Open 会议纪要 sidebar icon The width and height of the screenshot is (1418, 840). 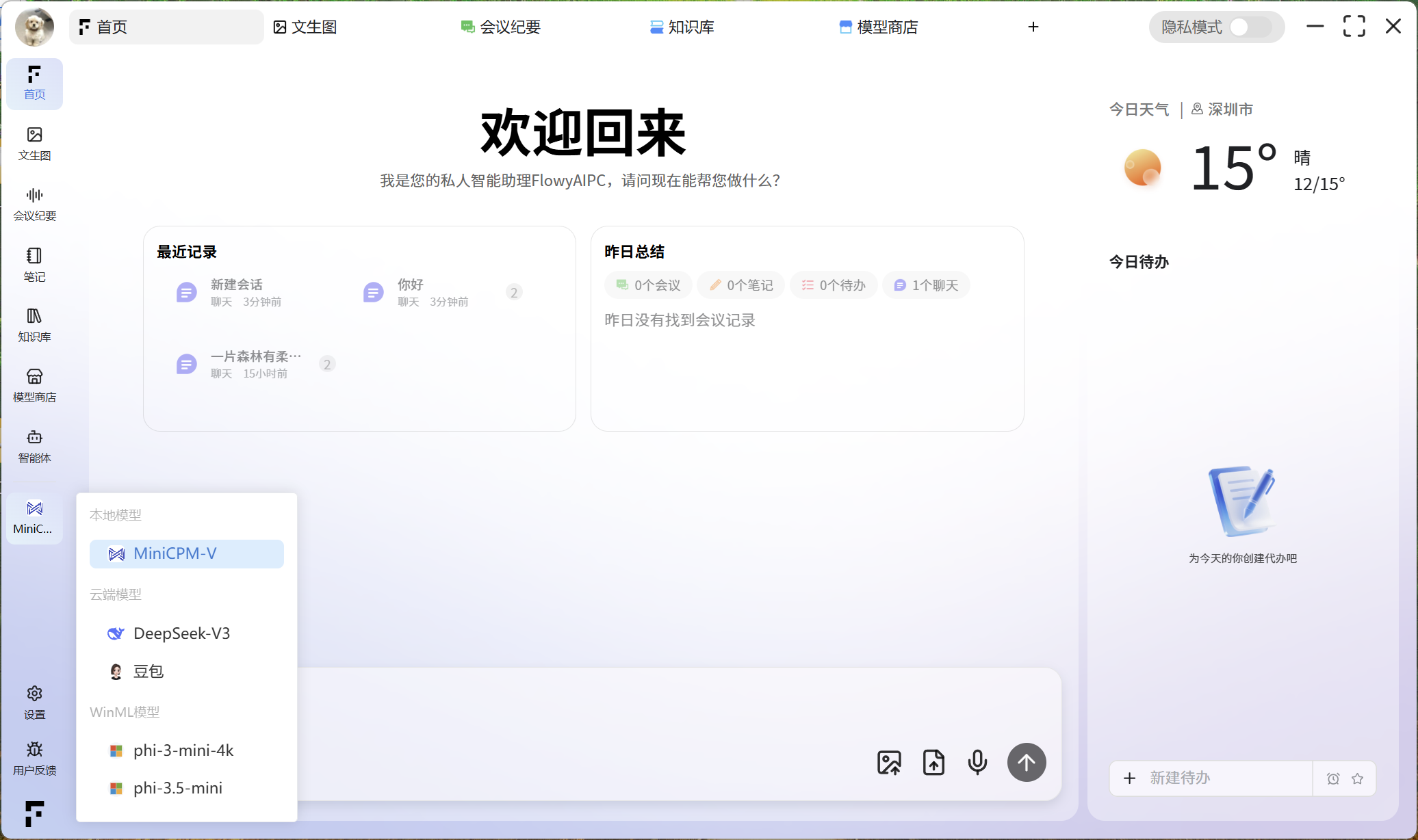click(x=34, y=204)
